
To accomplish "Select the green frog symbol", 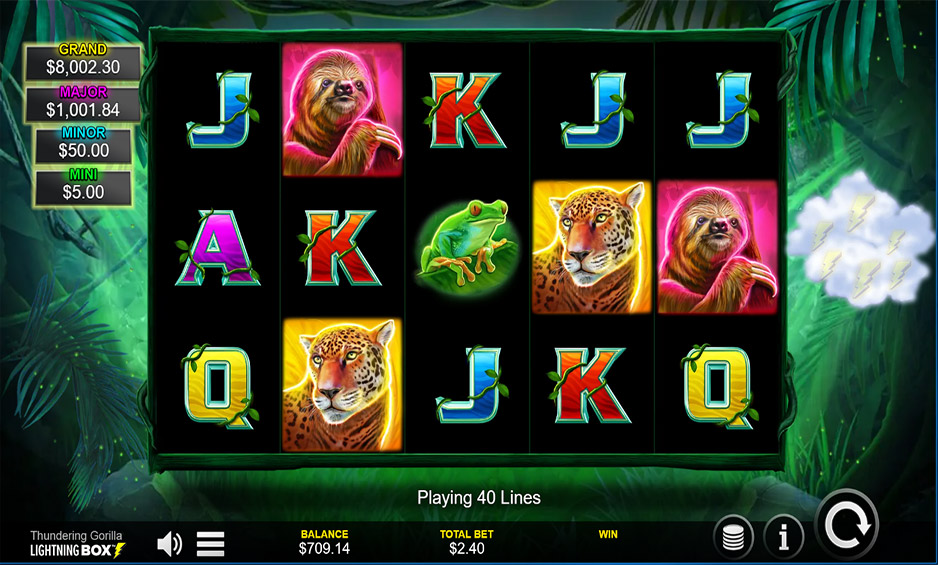I will click(467, 244).
